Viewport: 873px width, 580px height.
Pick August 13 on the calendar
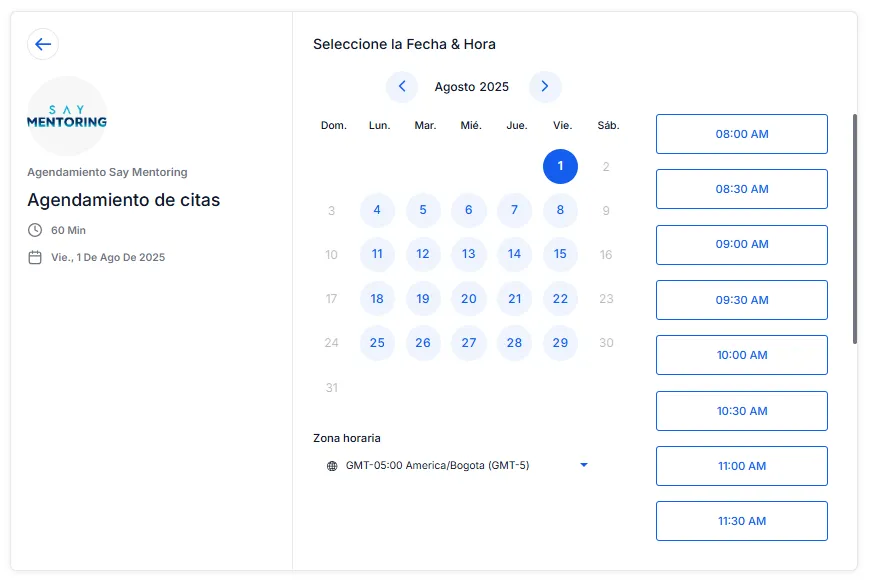469,254
